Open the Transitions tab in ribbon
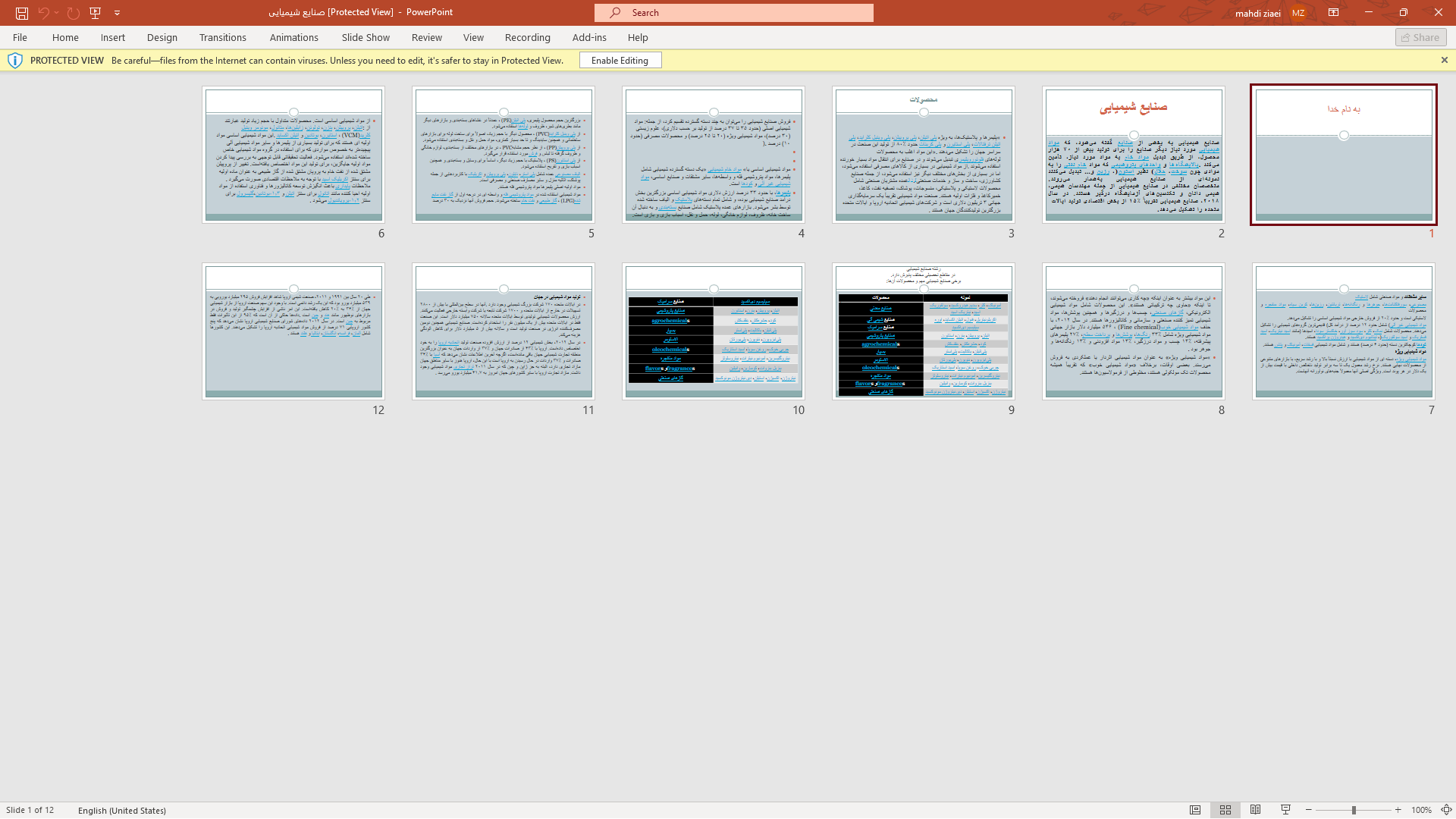 [222, 37]
